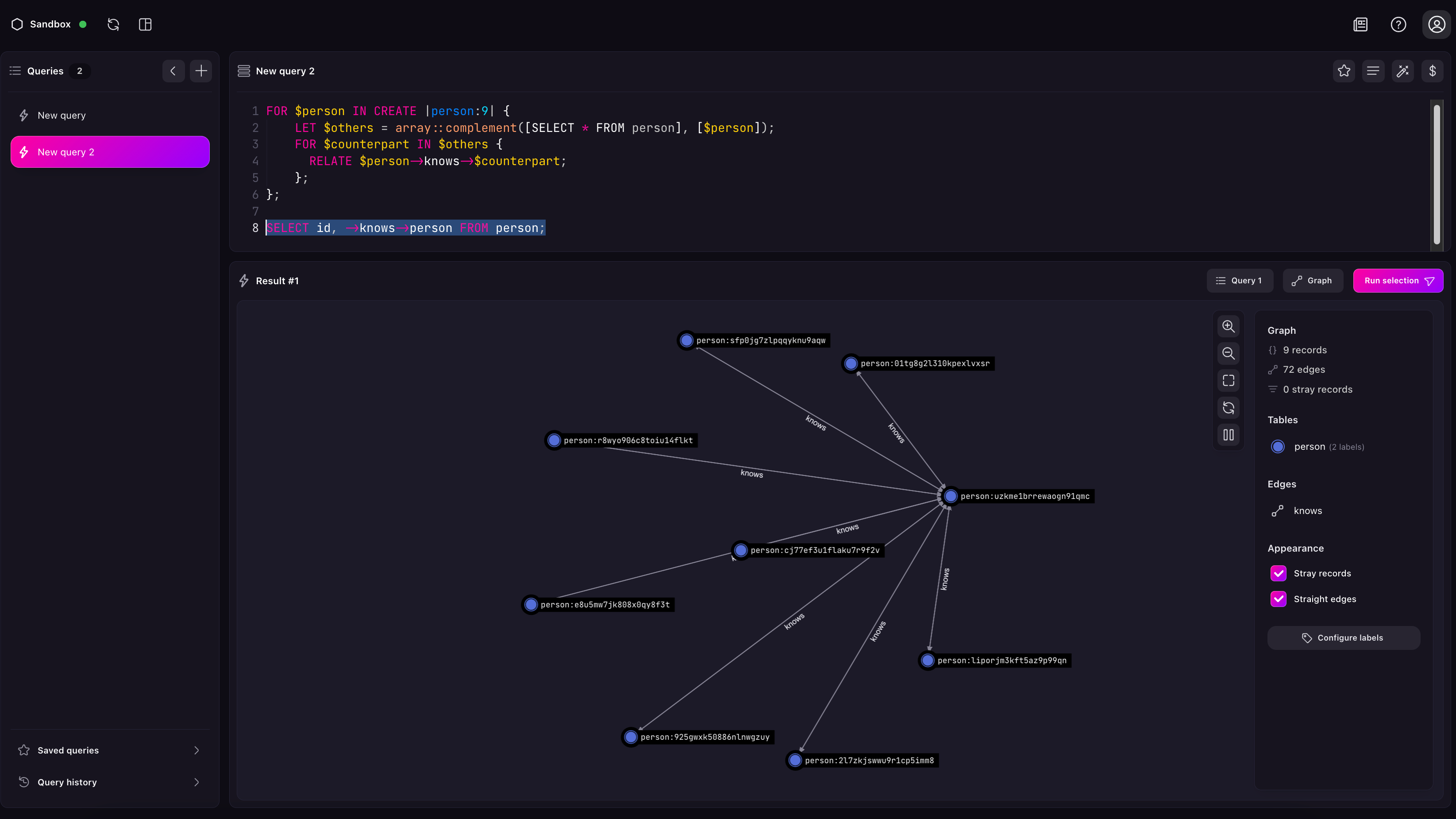Open the Configure labels dialog
1456x819 pixels.
click(x=1344, y=637)
